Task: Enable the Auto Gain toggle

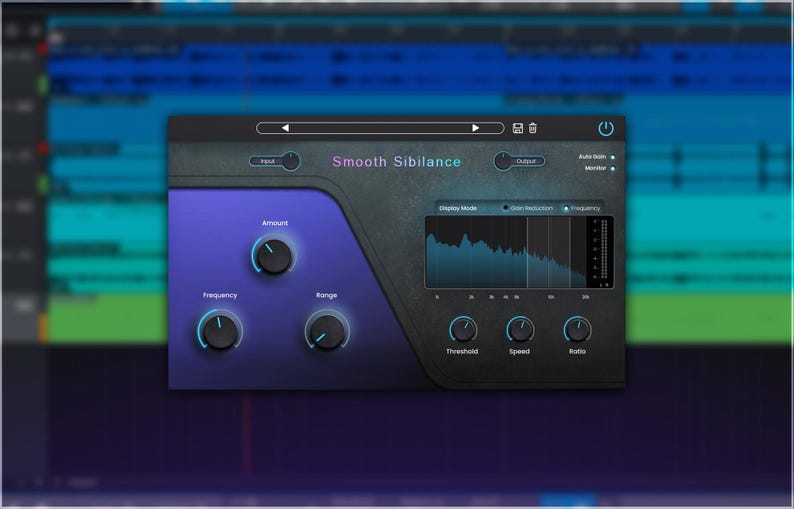Action: [613, 157]
